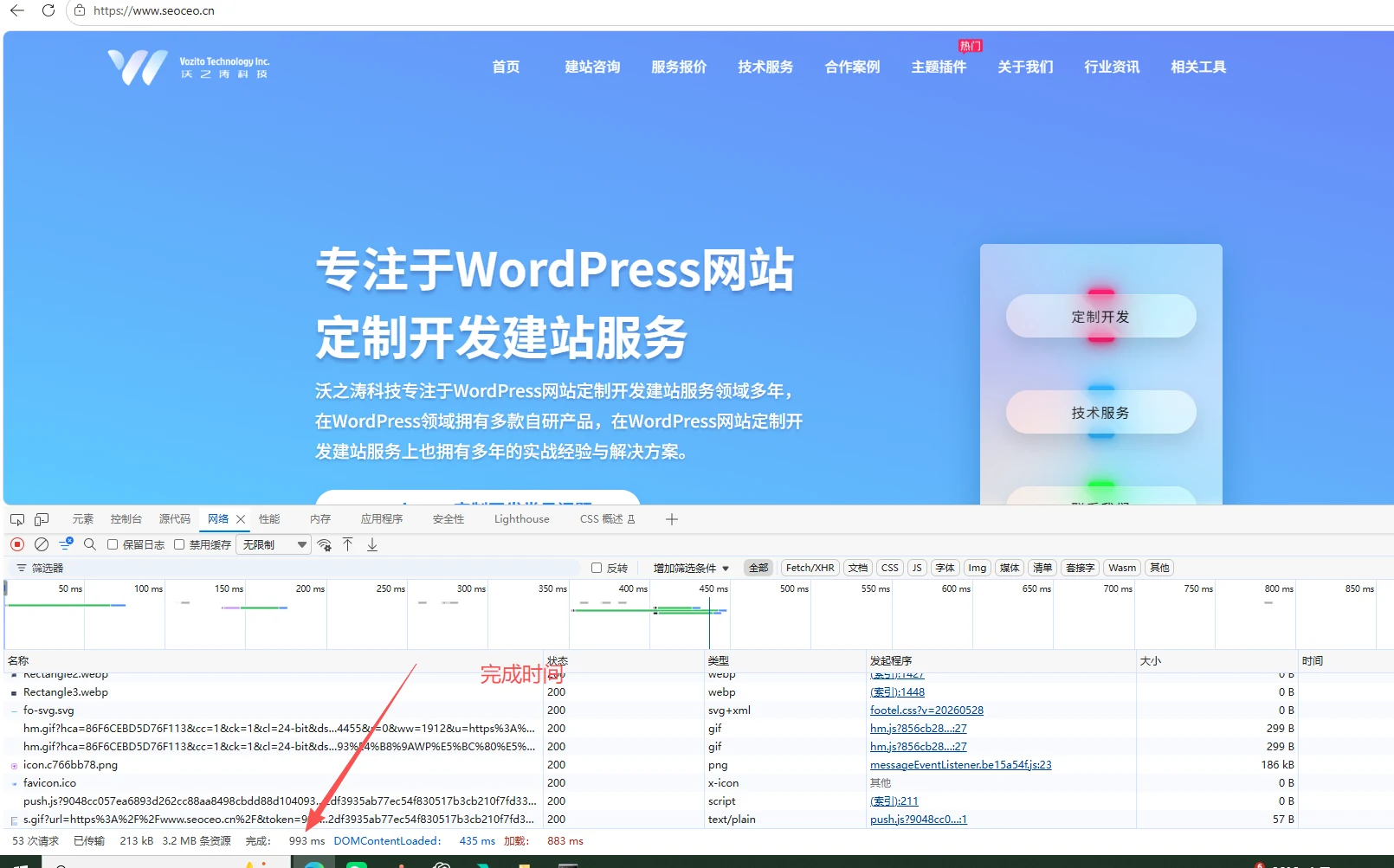Screen dimensions: 1394x868
Task: Select the 全部 filter chip
Action: [x=758, y=568]
